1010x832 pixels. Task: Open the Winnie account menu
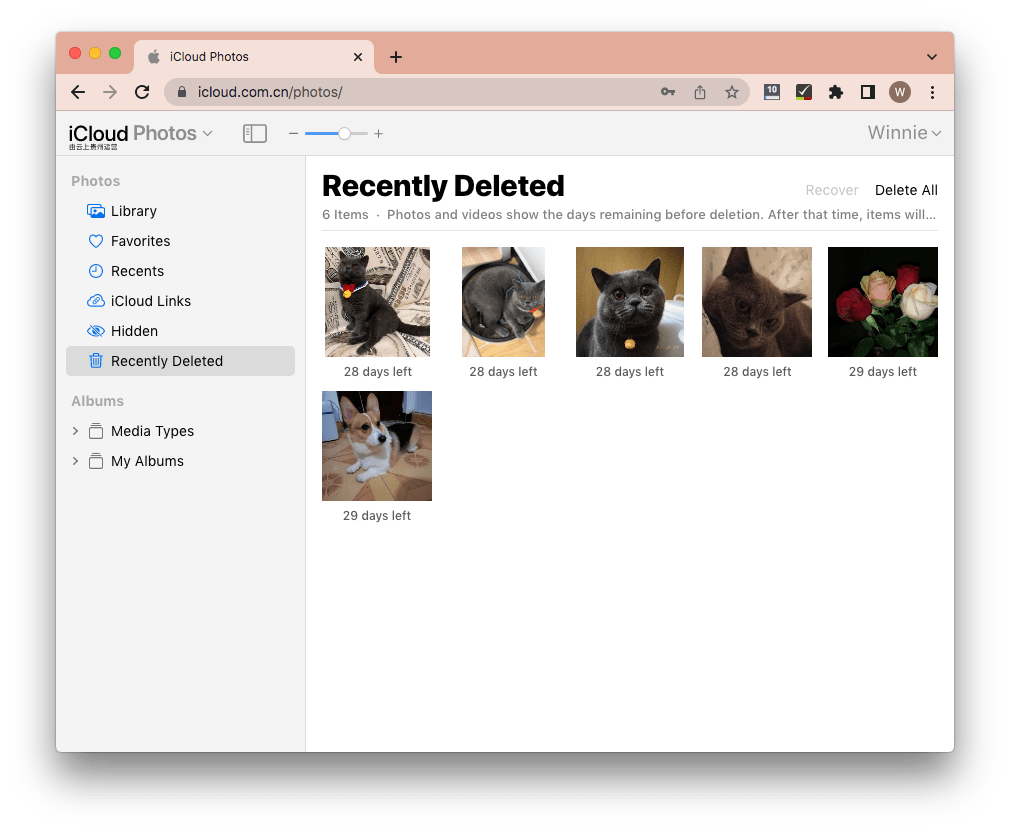[x=905, y=132]
